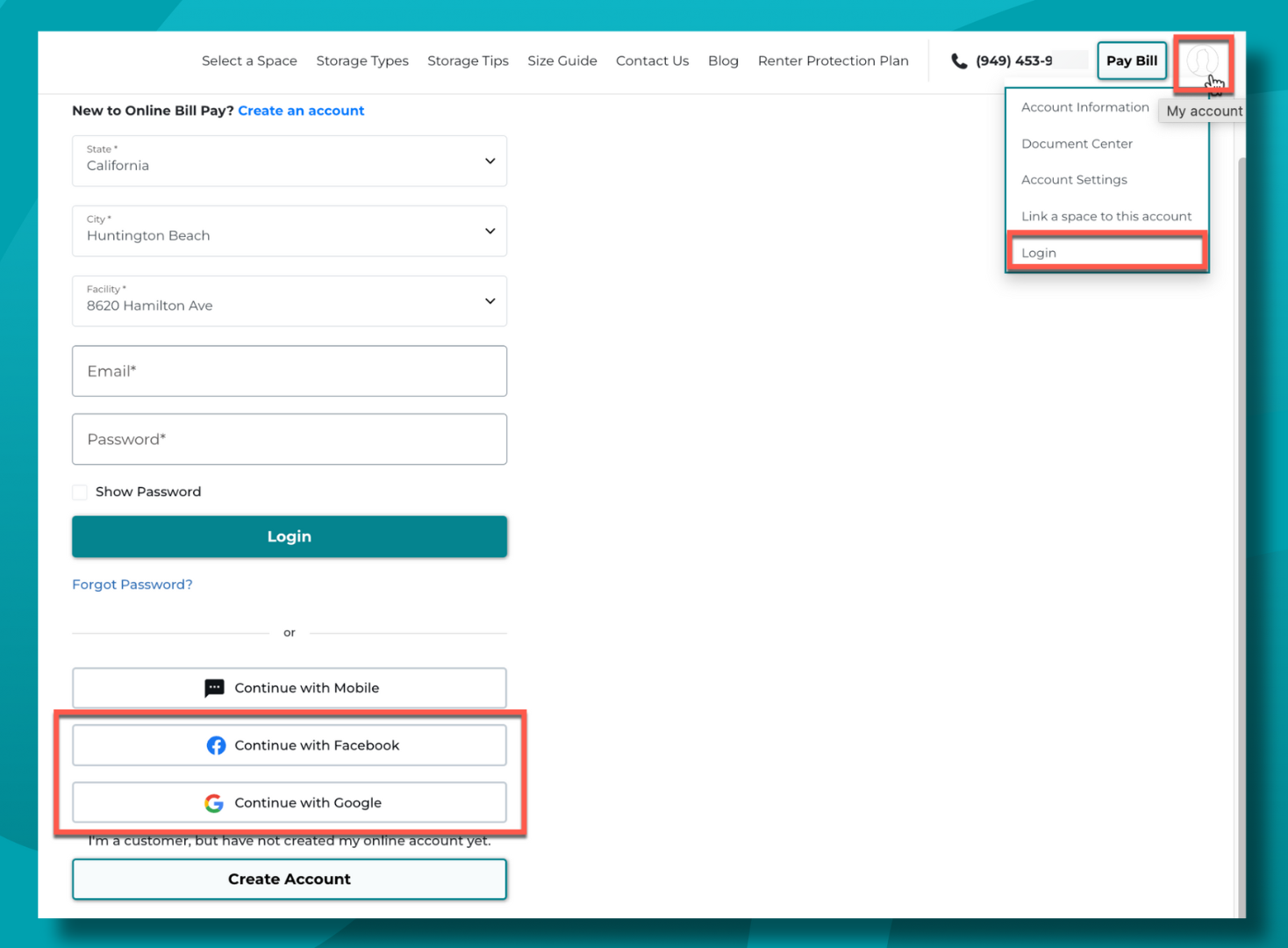
Task: Open the Forgot Password? link
Action: click(x=132, y=585)
